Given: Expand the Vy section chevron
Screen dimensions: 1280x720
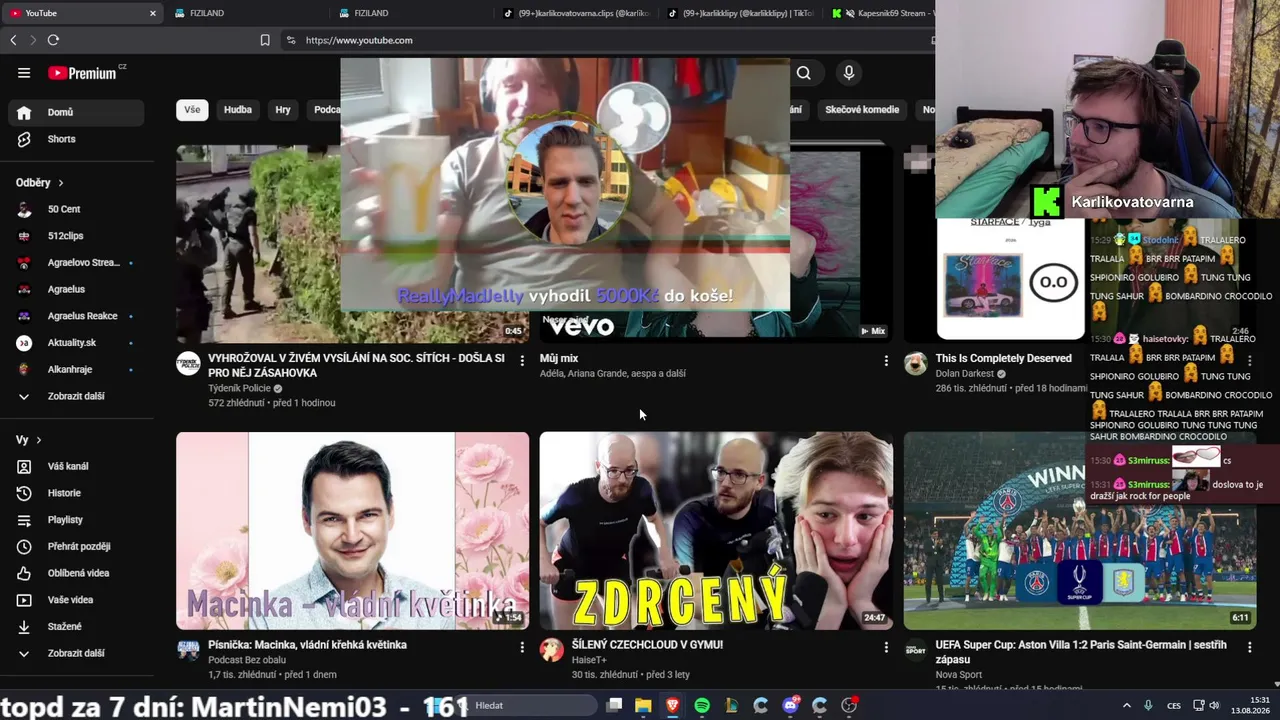Looking at the screenshot, I should click(x=39, y=440).
